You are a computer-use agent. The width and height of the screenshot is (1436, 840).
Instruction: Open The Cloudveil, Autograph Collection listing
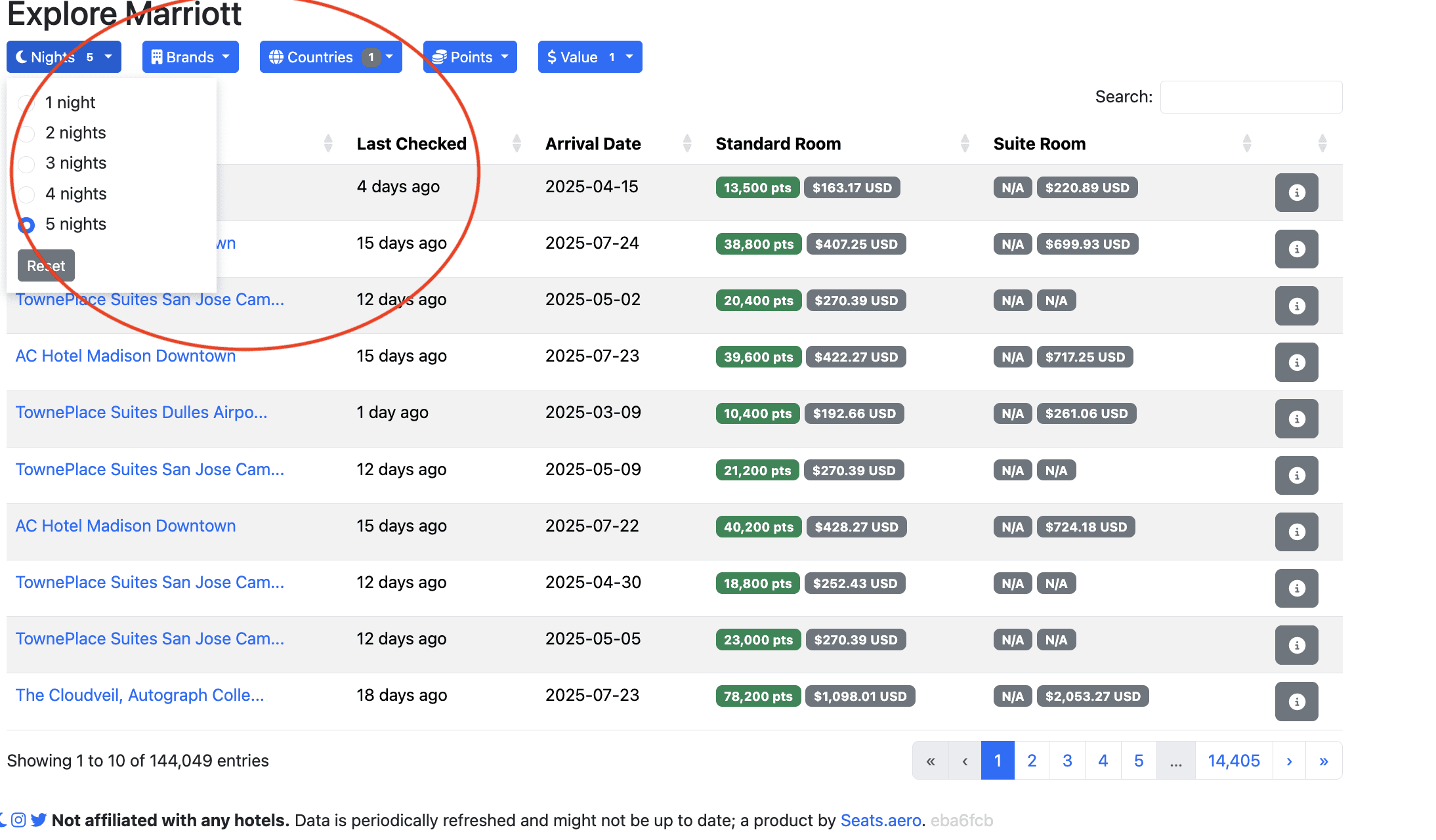coord(140,695)
